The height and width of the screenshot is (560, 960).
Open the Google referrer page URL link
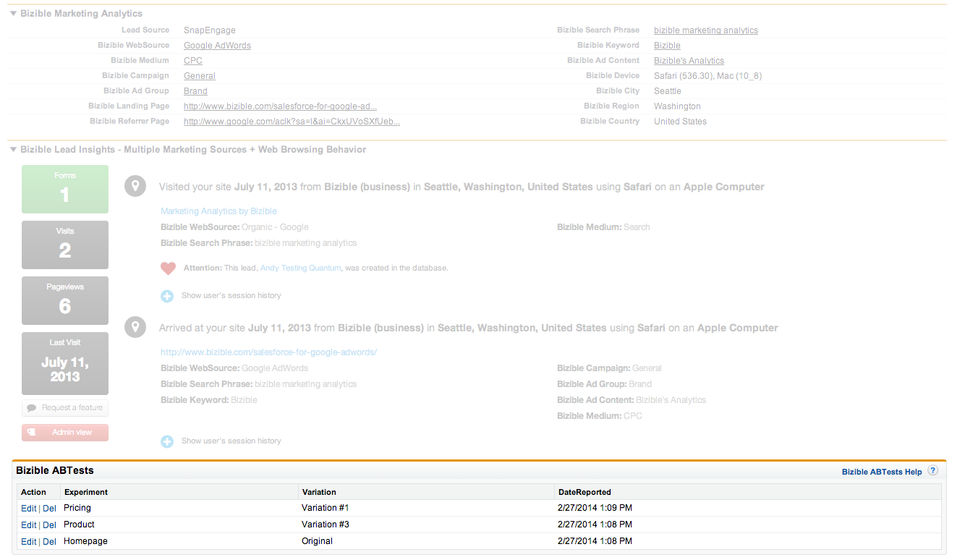coord(291,122)
